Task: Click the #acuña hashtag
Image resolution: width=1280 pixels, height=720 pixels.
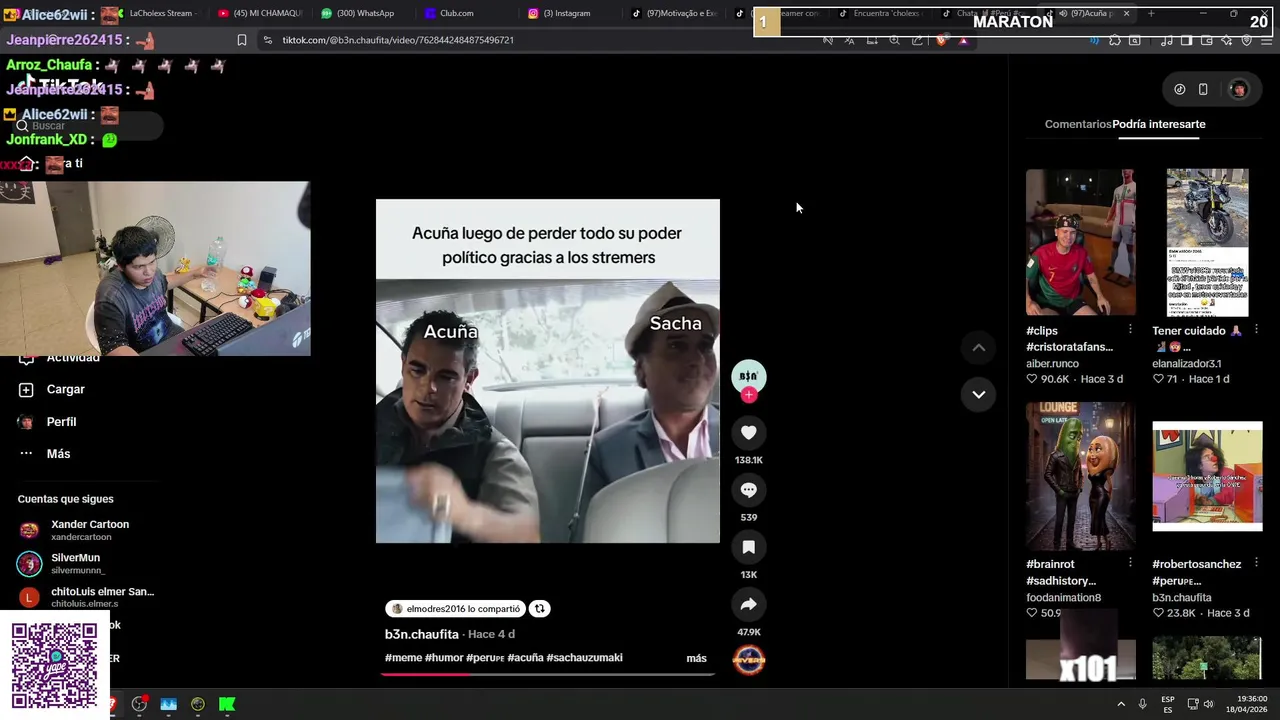Action: [x=525, y=658]
